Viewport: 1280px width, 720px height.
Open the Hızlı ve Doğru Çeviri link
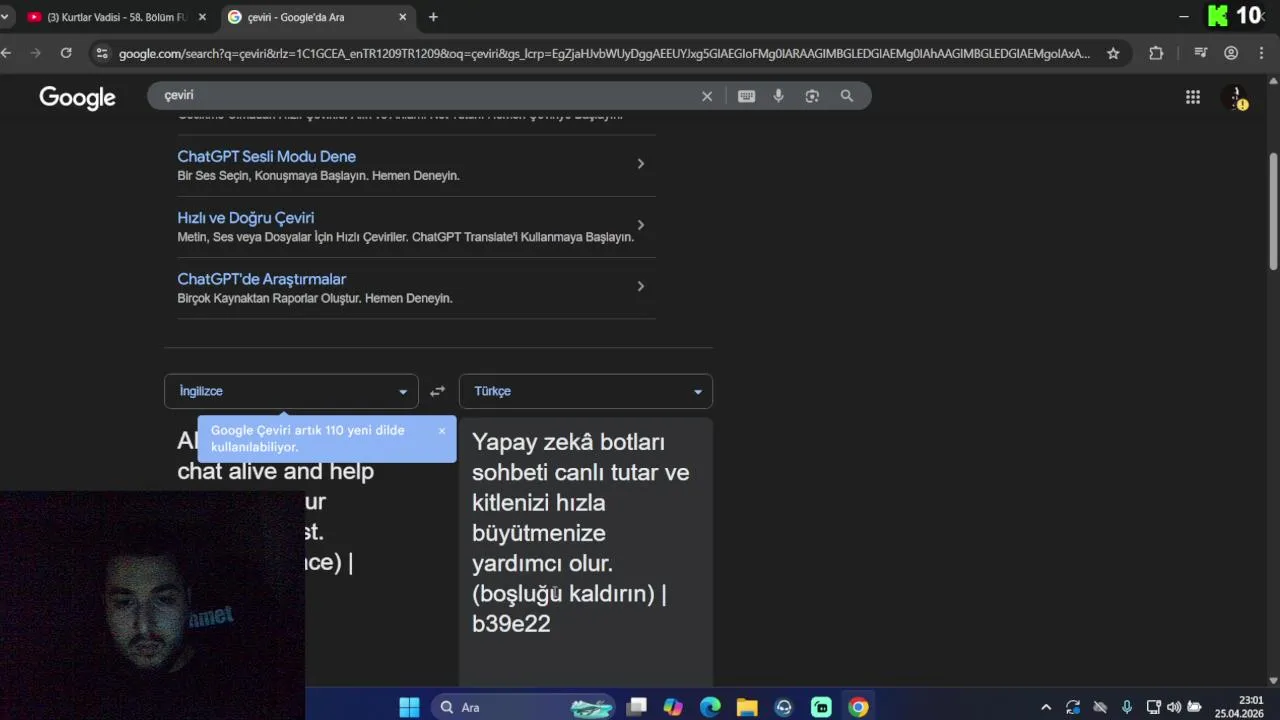click(x=245, y=218)
